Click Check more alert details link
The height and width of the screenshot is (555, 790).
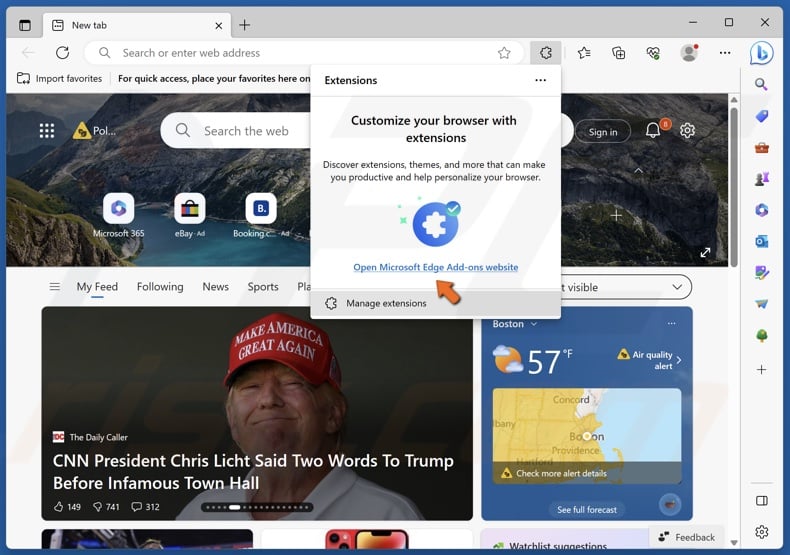561,473
